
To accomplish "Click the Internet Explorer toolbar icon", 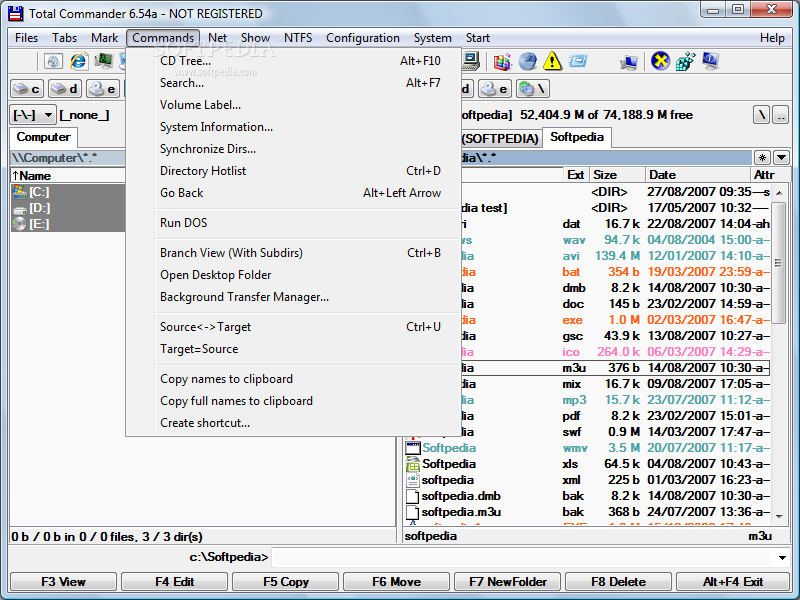I will click(x=78, y=61).
